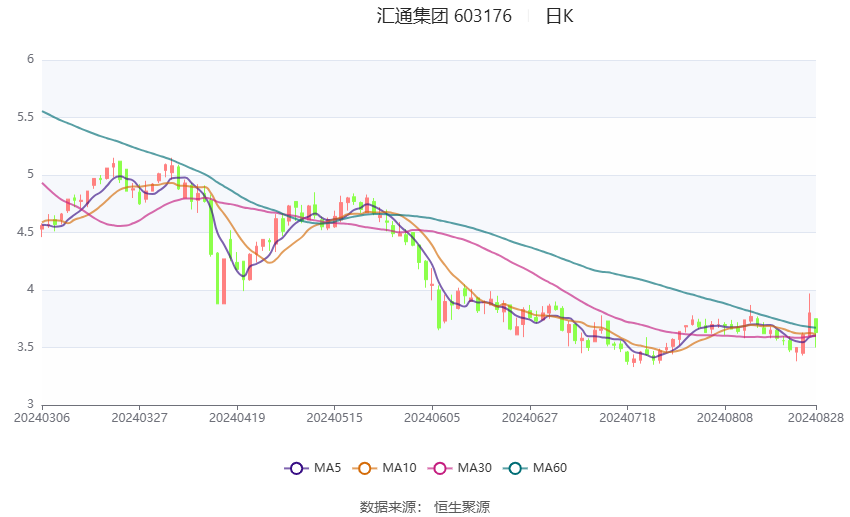The height and width of the screenshot is (517, 850).
Task: Click the MA60 legend label text
Action: (x=550, y=468)
